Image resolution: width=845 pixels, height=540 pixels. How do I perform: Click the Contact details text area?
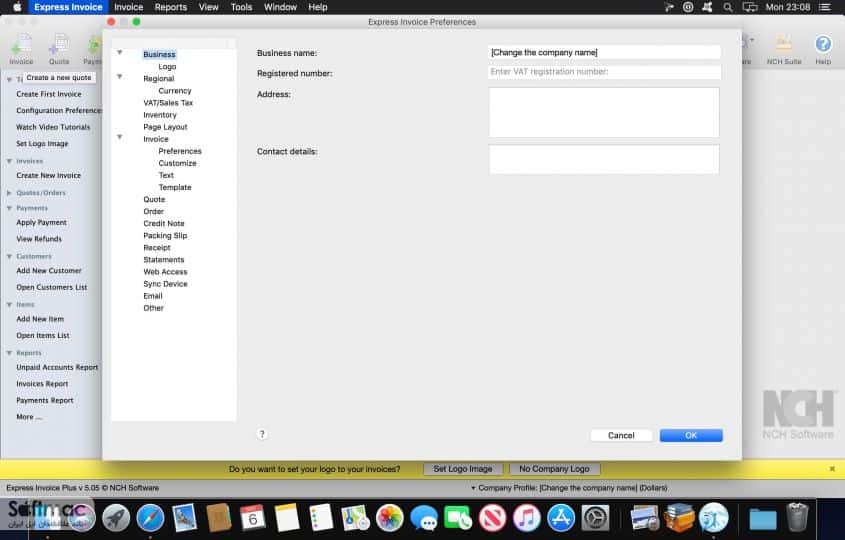604,159
